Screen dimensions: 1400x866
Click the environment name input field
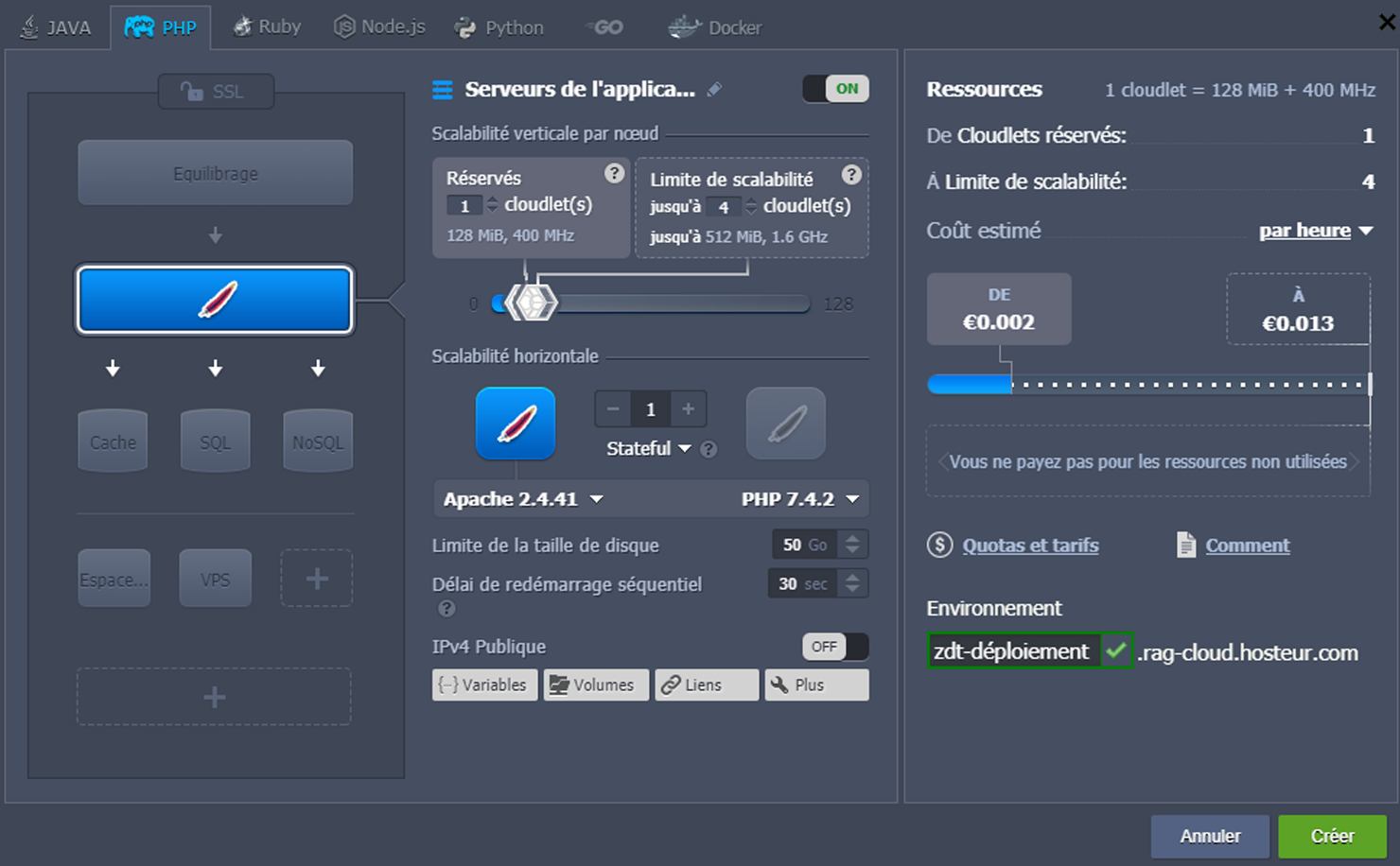click(1012, 651)
